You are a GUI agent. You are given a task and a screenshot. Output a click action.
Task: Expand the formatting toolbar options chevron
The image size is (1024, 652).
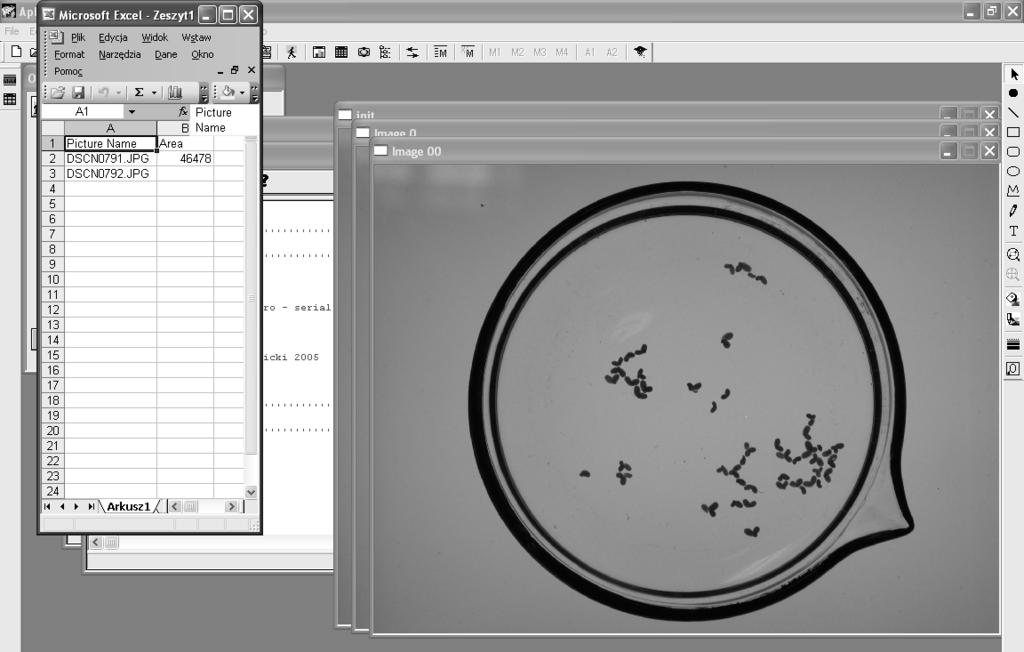255,93
